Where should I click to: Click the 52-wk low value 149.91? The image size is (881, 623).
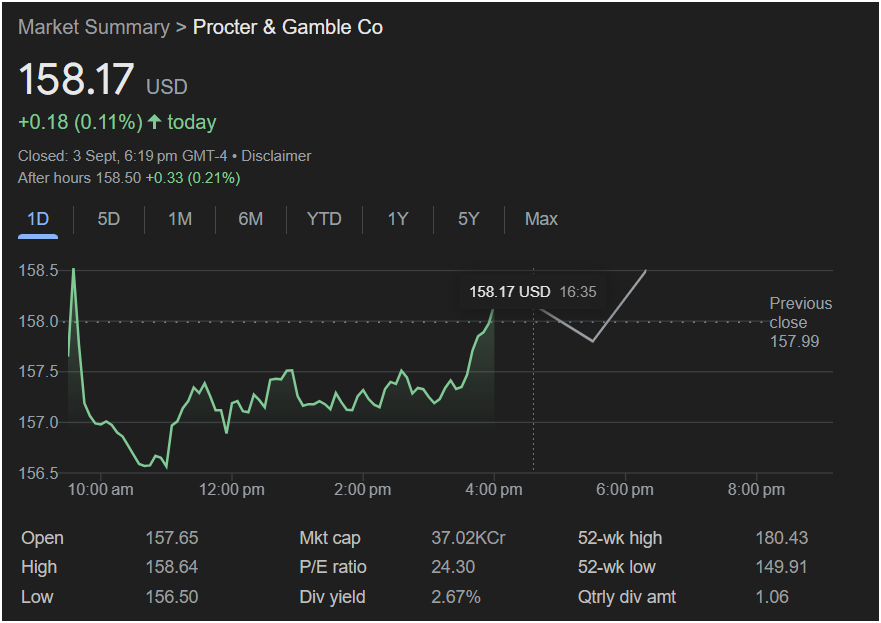(x=782, y=567)
